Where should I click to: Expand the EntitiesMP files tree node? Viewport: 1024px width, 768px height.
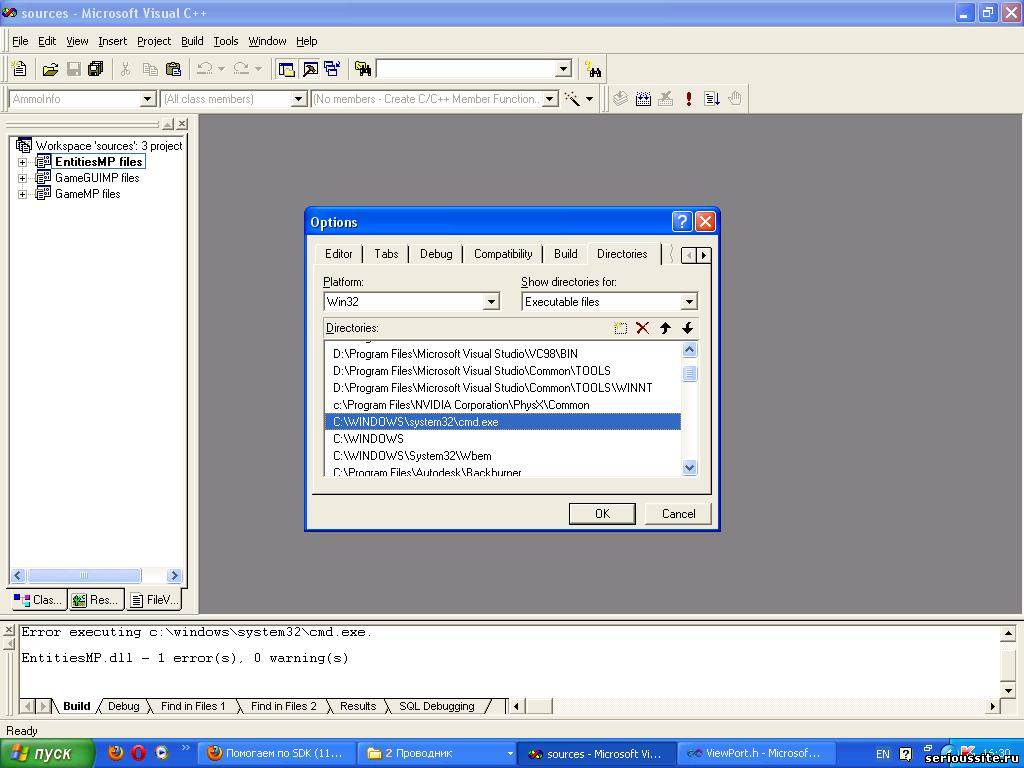pos(23,162)
